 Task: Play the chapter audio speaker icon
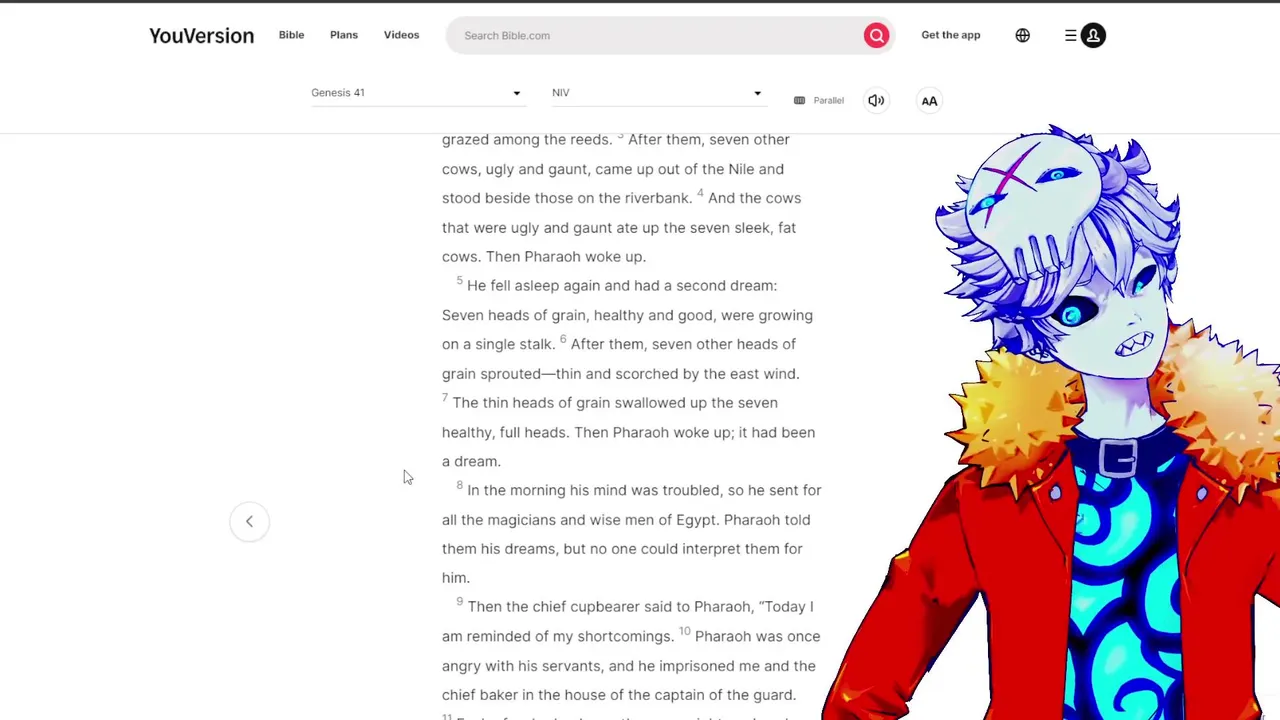(x=876, y=101)
